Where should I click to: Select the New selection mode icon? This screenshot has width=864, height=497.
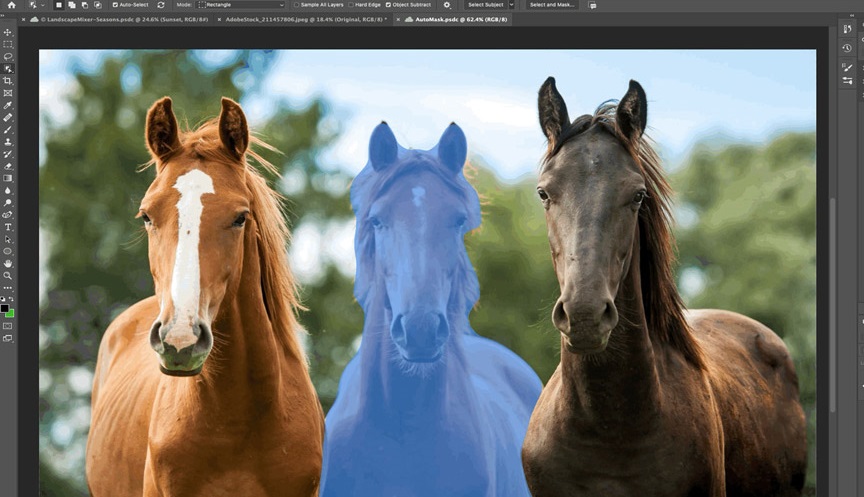[x=58, y=5]
